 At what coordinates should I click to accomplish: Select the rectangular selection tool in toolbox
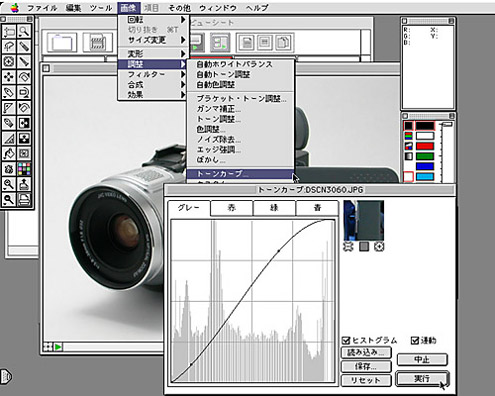[9, 32]
